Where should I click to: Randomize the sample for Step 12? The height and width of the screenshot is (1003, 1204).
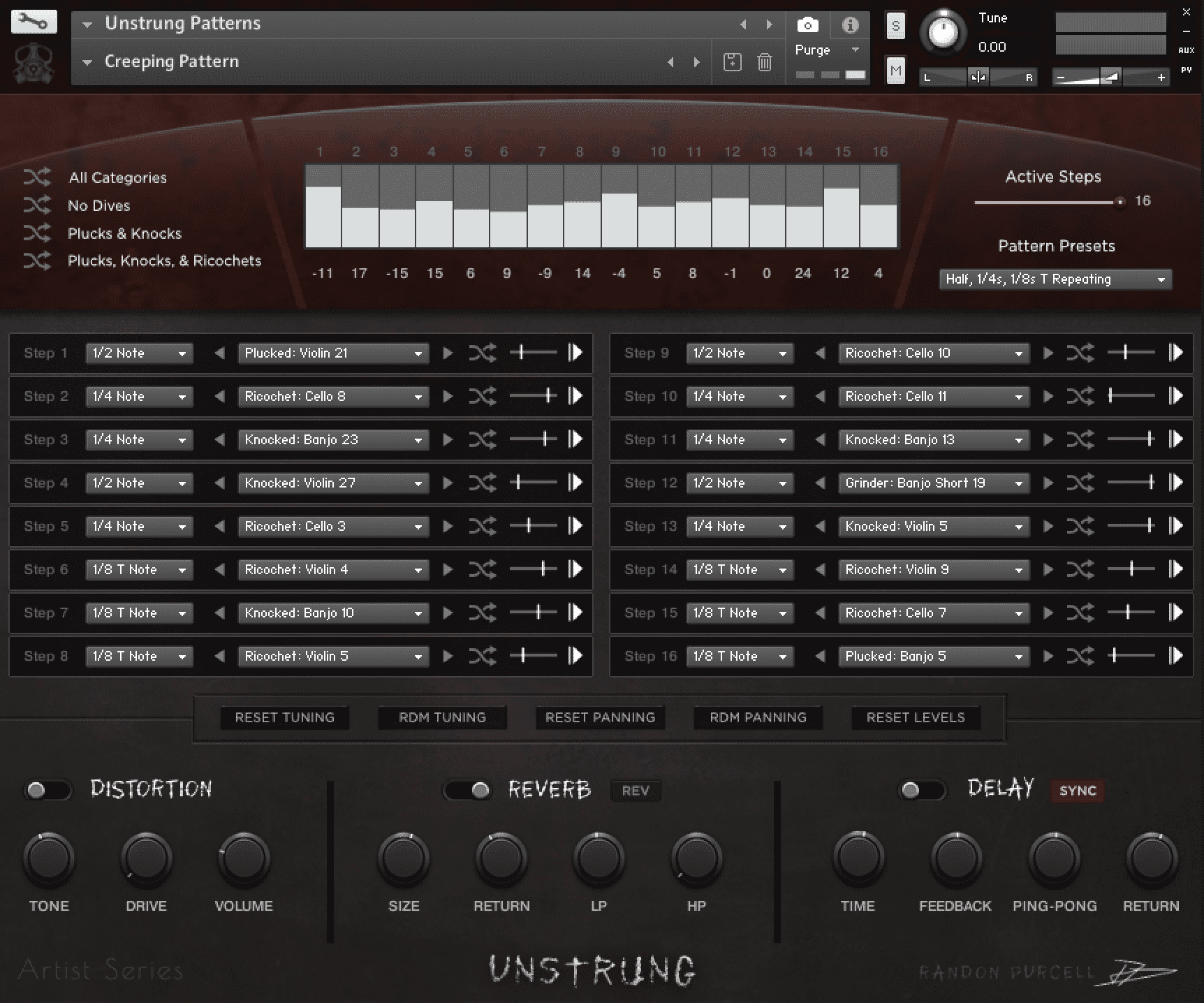(x=1080, y=483)
